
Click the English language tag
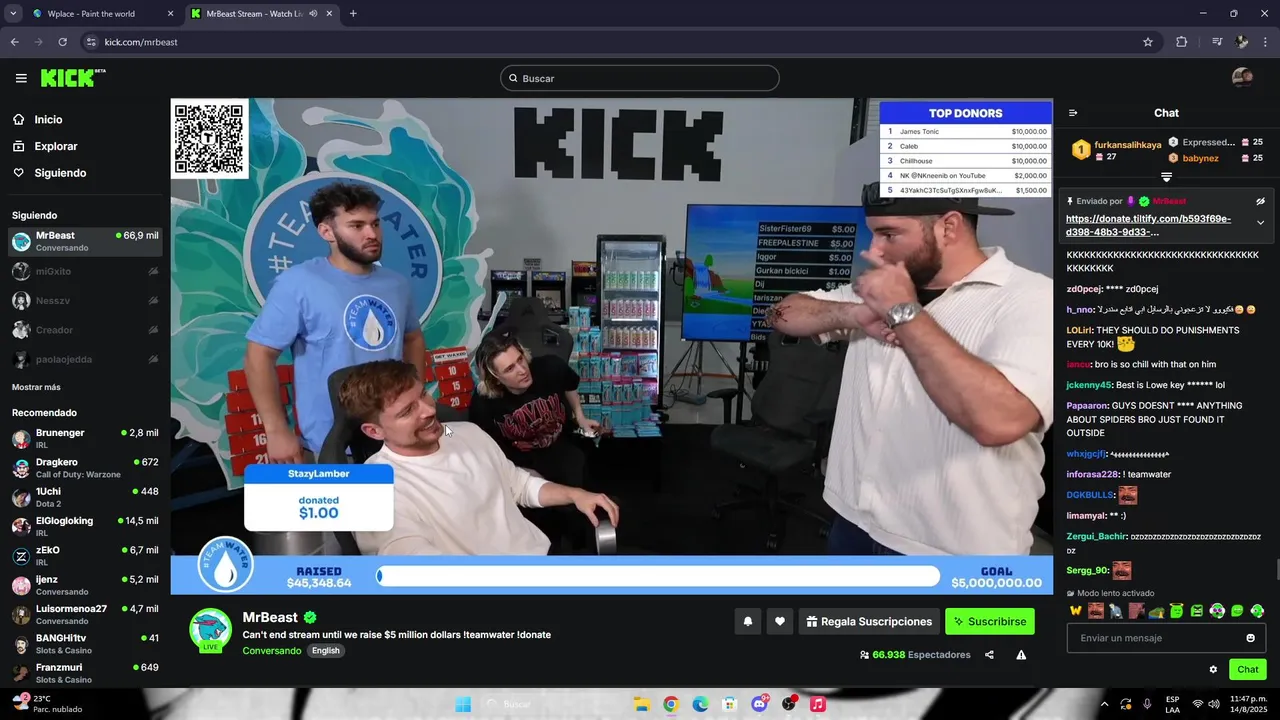(326, 650)
